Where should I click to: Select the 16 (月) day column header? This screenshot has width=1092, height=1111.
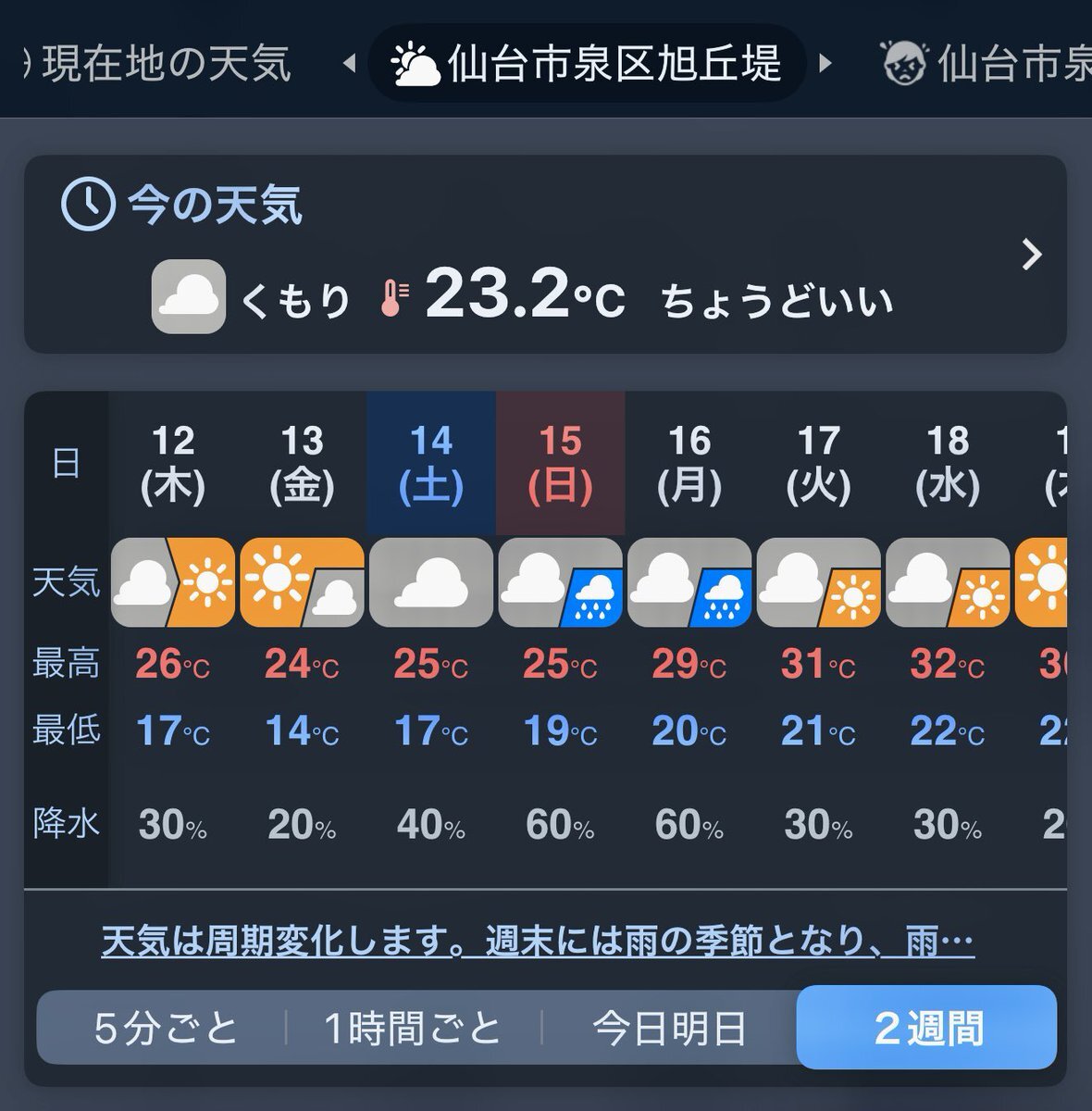click(x=689, y=463)
